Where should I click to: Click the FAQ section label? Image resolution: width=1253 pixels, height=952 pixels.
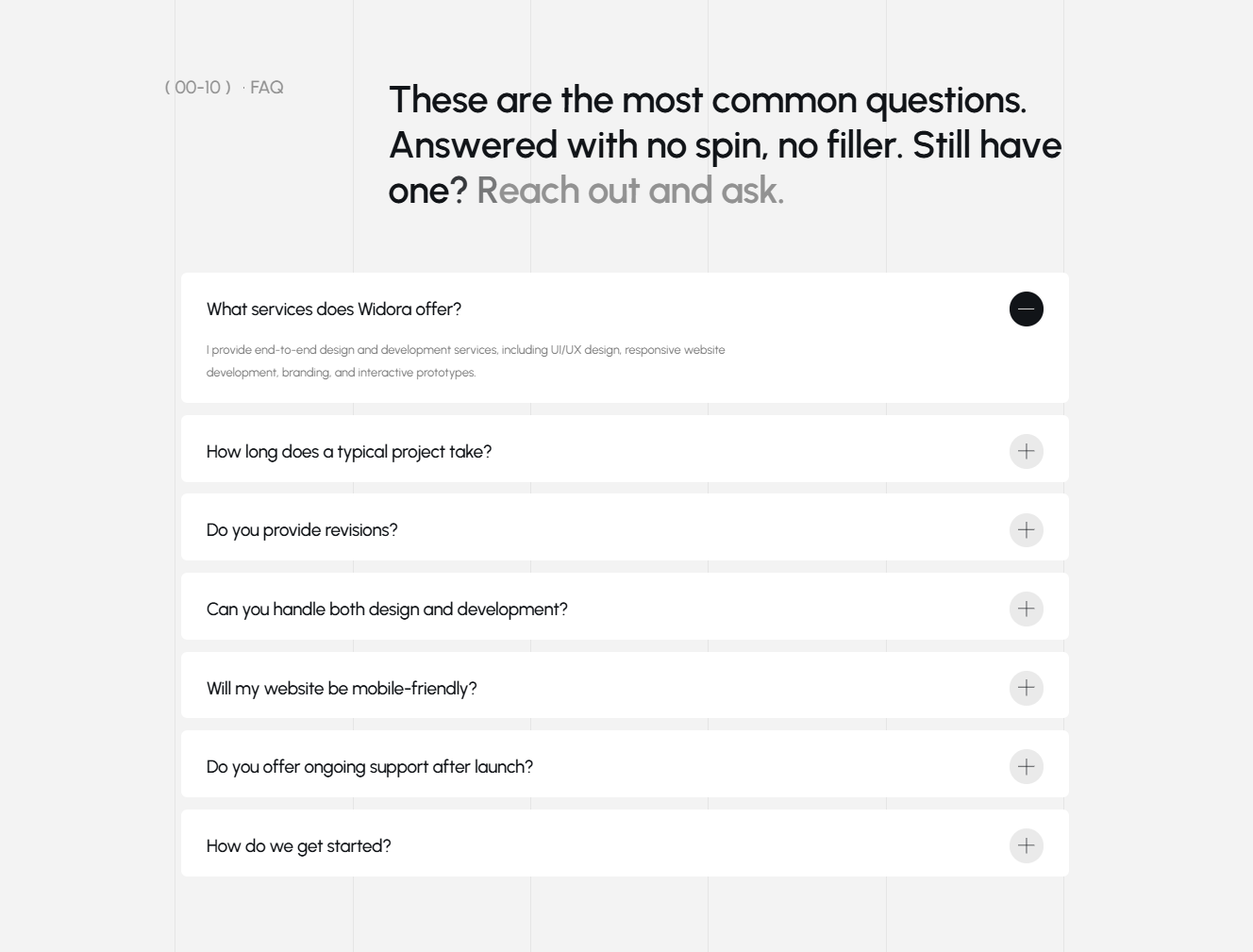pos(266,88)
